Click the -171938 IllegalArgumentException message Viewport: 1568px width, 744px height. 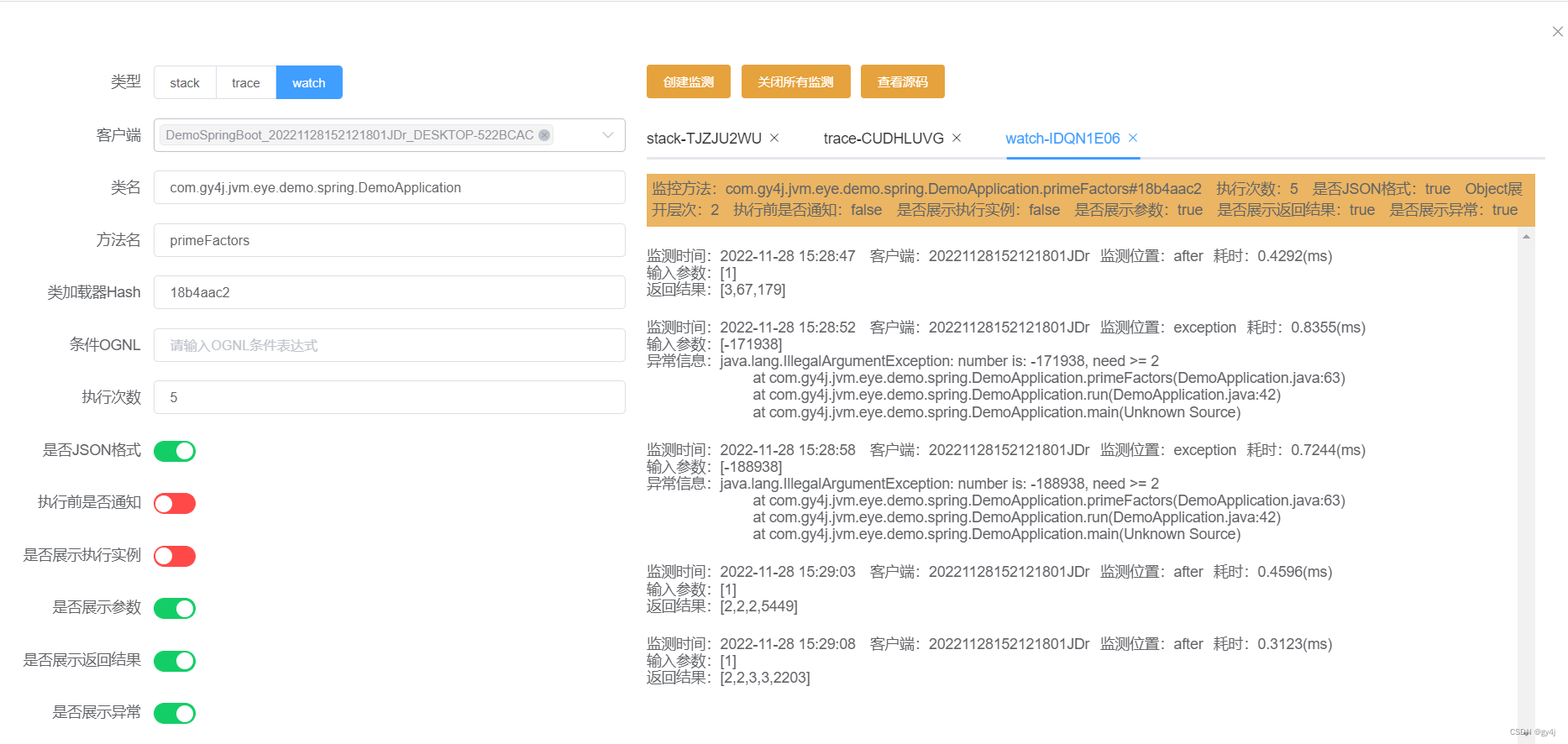tap(903, 361)
